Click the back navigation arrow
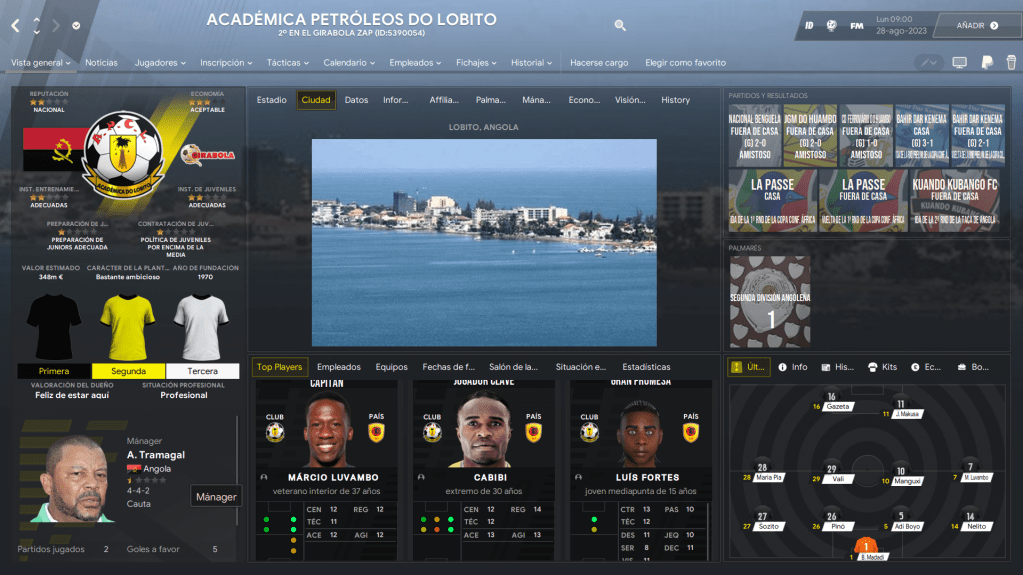 [16, 25]
